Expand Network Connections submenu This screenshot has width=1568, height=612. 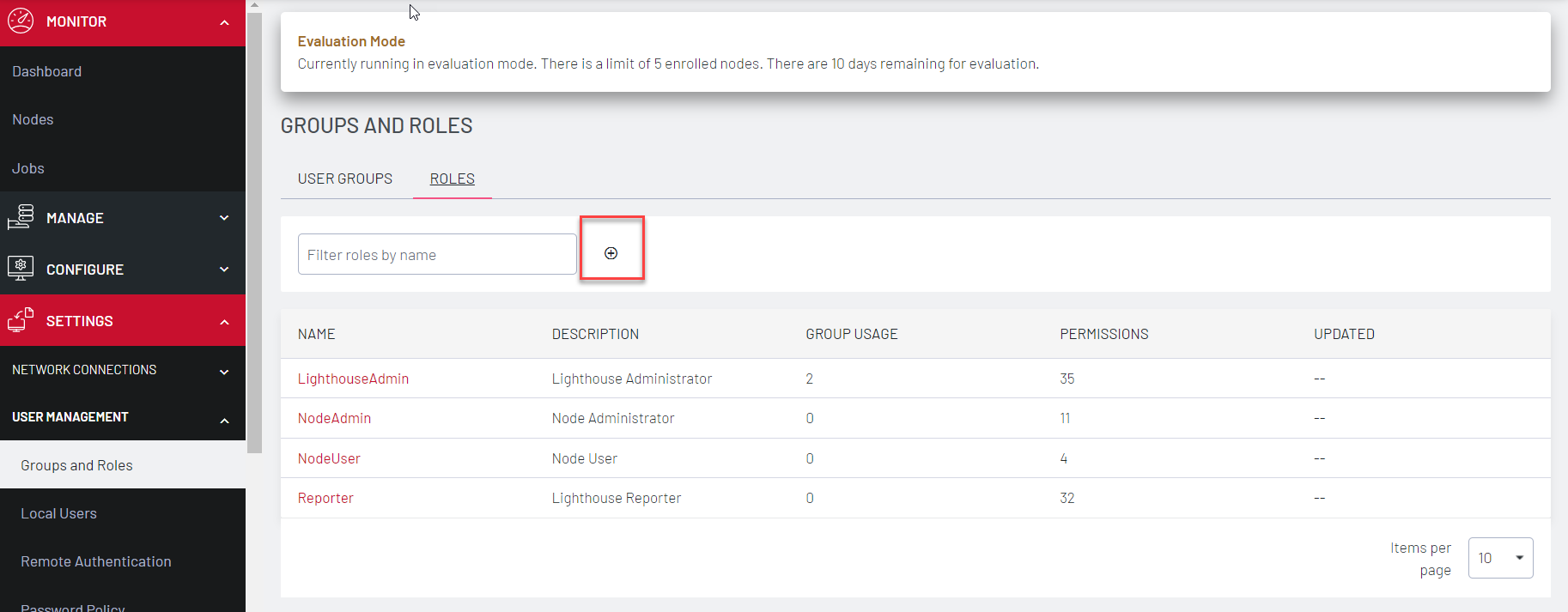tap(224, 372)
